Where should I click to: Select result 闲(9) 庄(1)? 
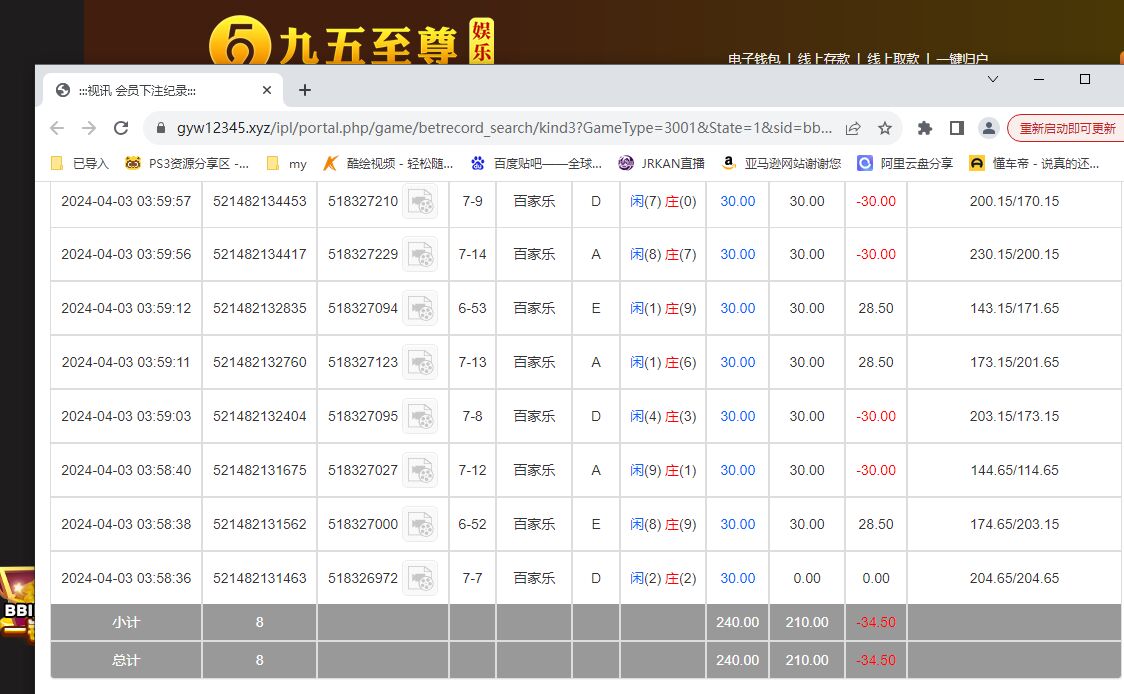pyautogui.click(x=663, y=470)
